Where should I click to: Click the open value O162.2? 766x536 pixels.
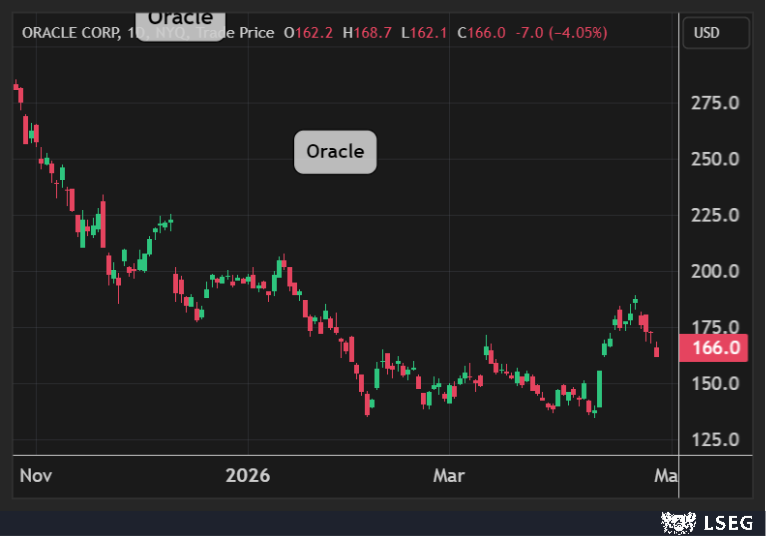tap(309, 33)
